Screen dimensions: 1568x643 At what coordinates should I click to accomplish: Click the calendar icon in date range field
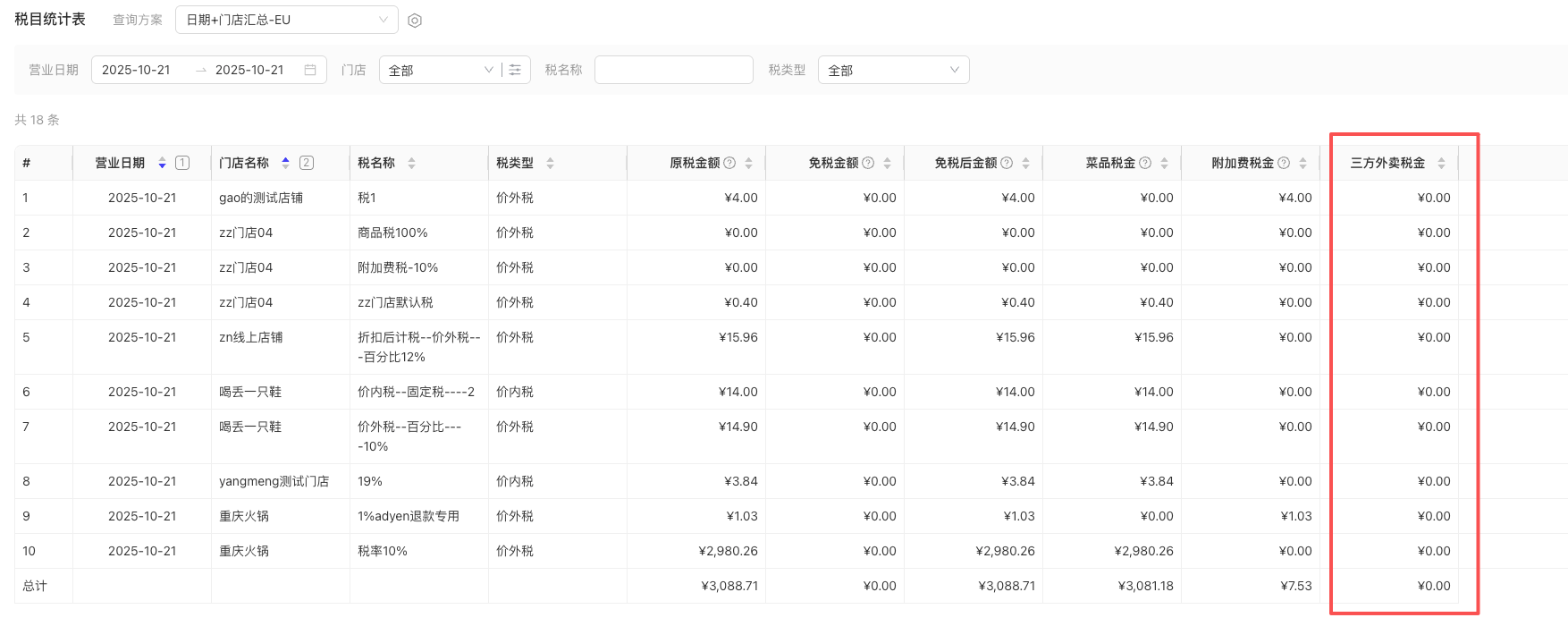pyautogui.click(x=310, y=70)
